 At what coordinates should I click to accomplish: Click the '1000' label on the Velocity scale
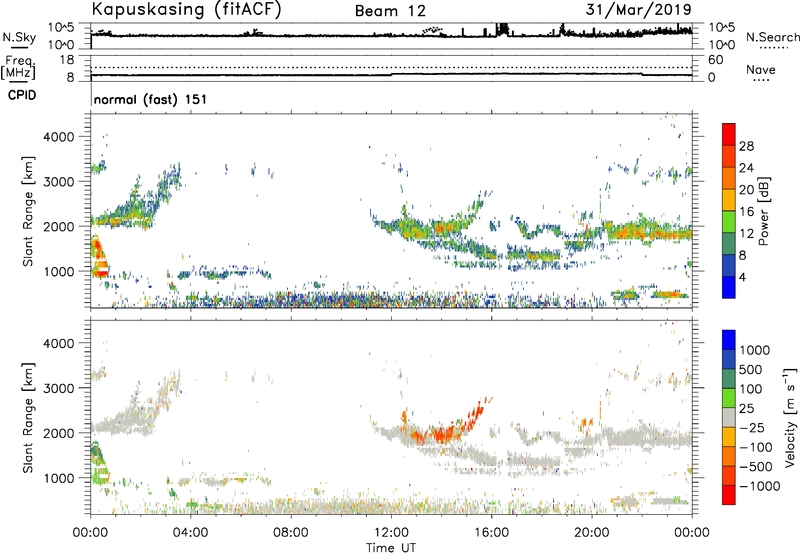(755, 350)
